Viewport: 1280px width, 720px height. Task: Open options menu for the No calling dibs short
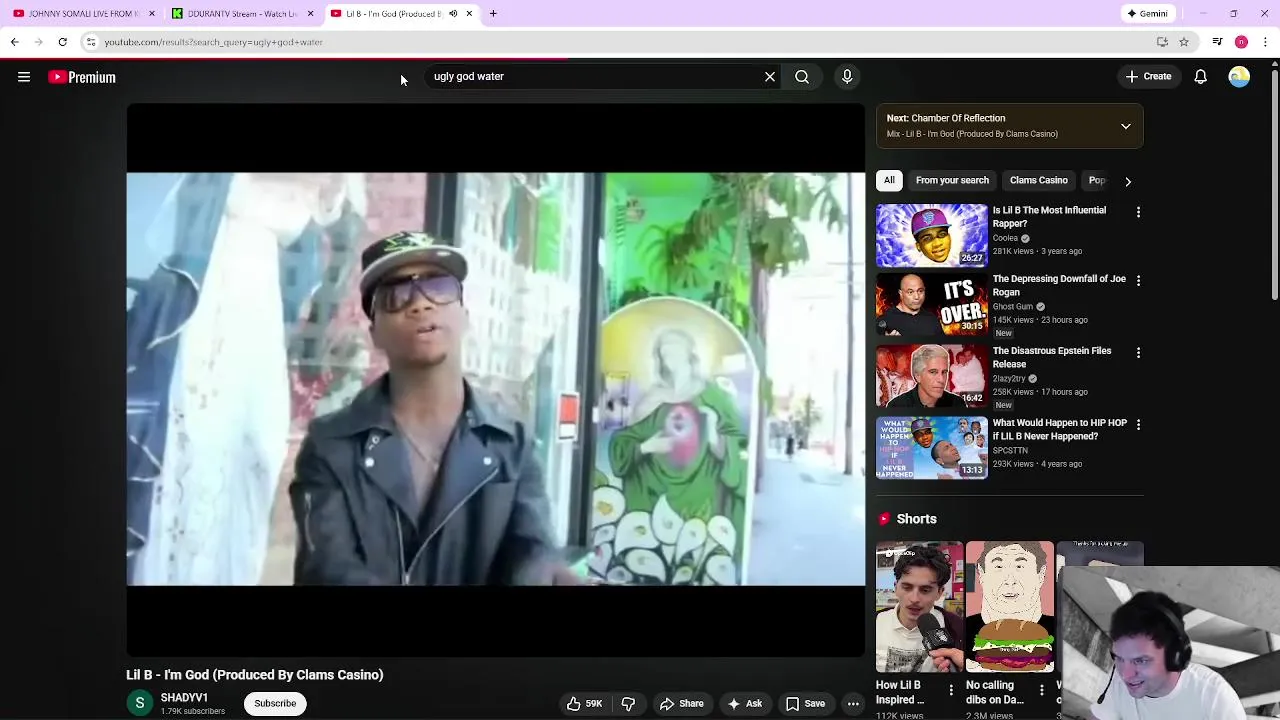pos(1041,690)
